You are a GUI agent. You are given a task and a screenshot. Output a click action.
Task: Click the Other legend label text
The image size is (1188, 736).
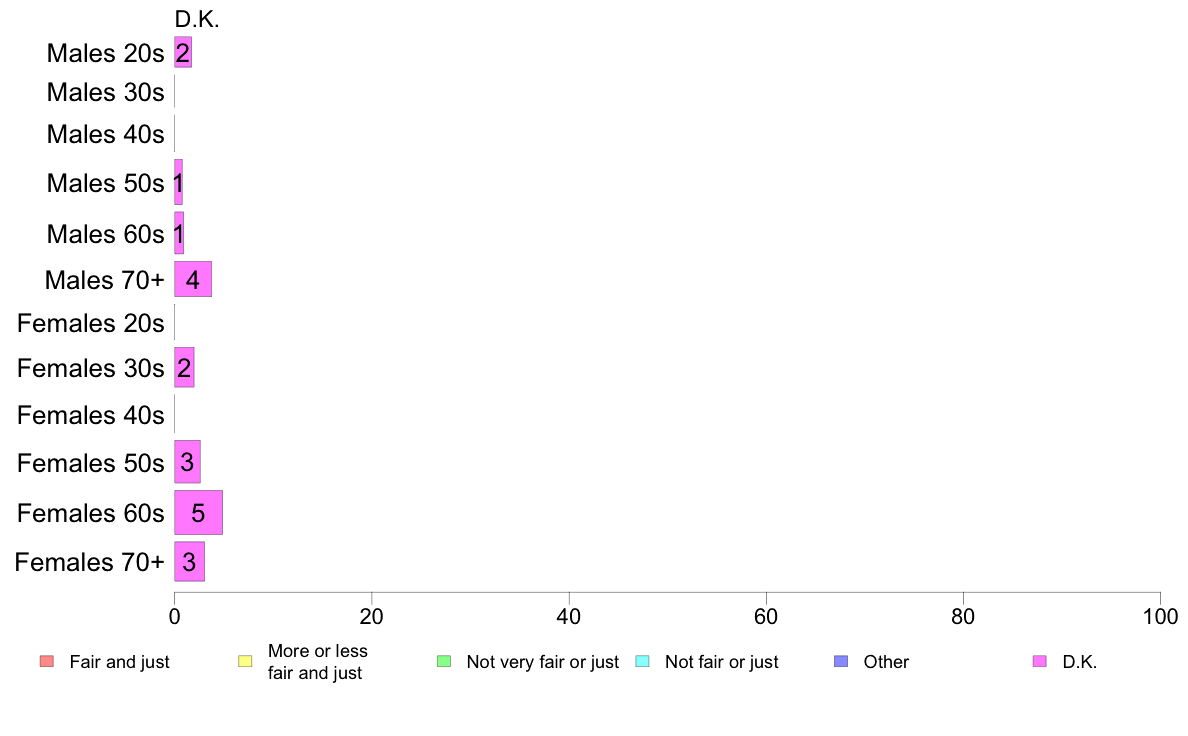886,662
